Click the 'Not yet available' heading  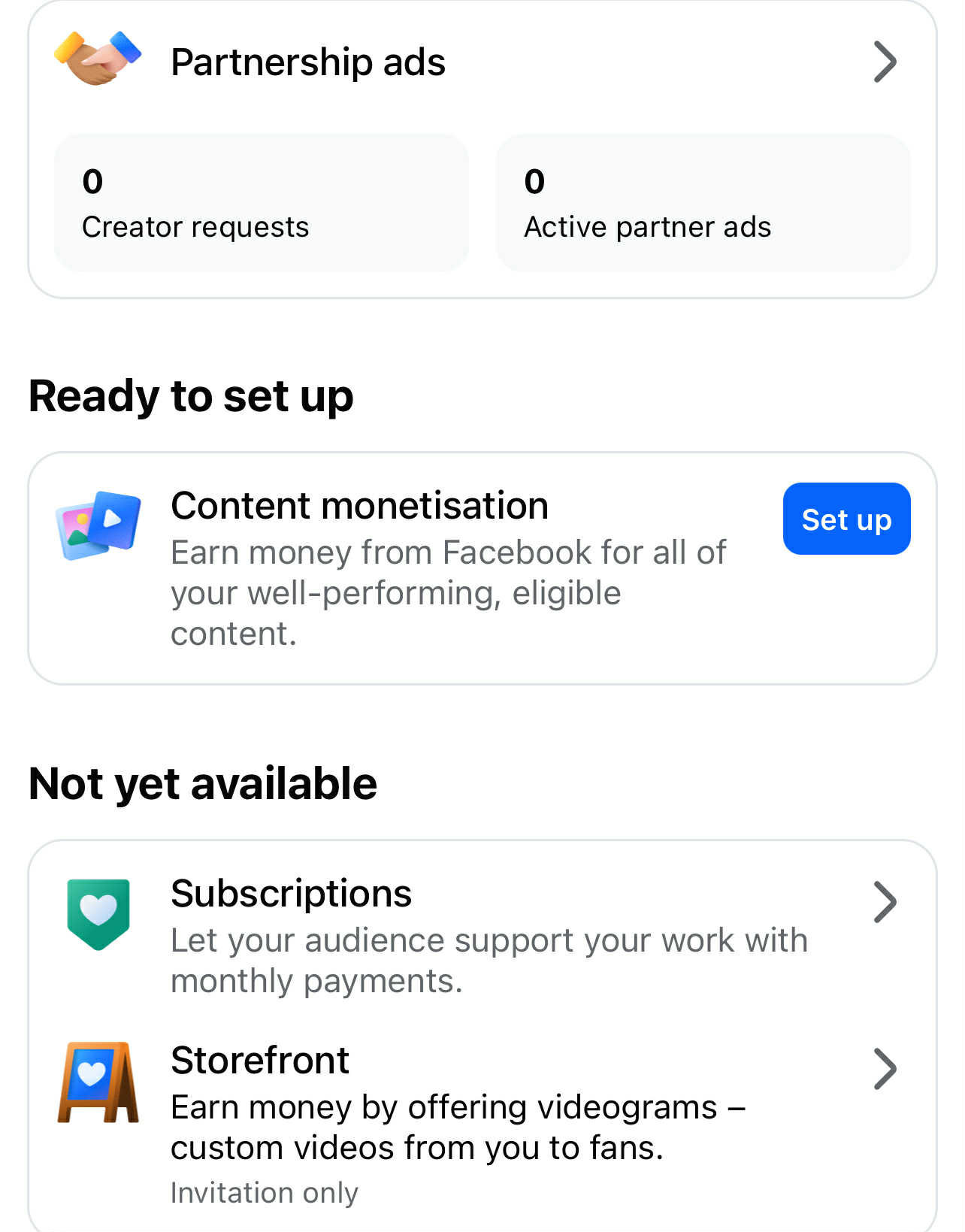(x=203, y=784)
